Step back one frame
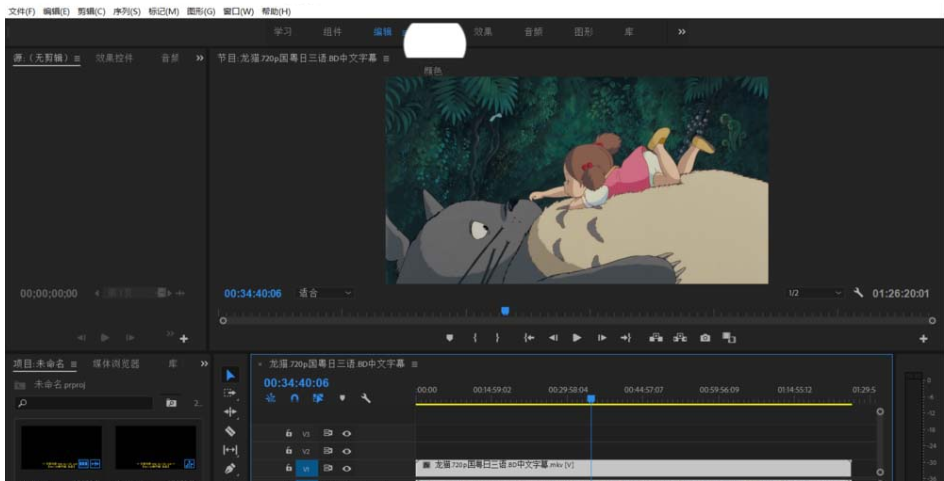The width and height of the screenshot is (944, 481). coord(553,338)
